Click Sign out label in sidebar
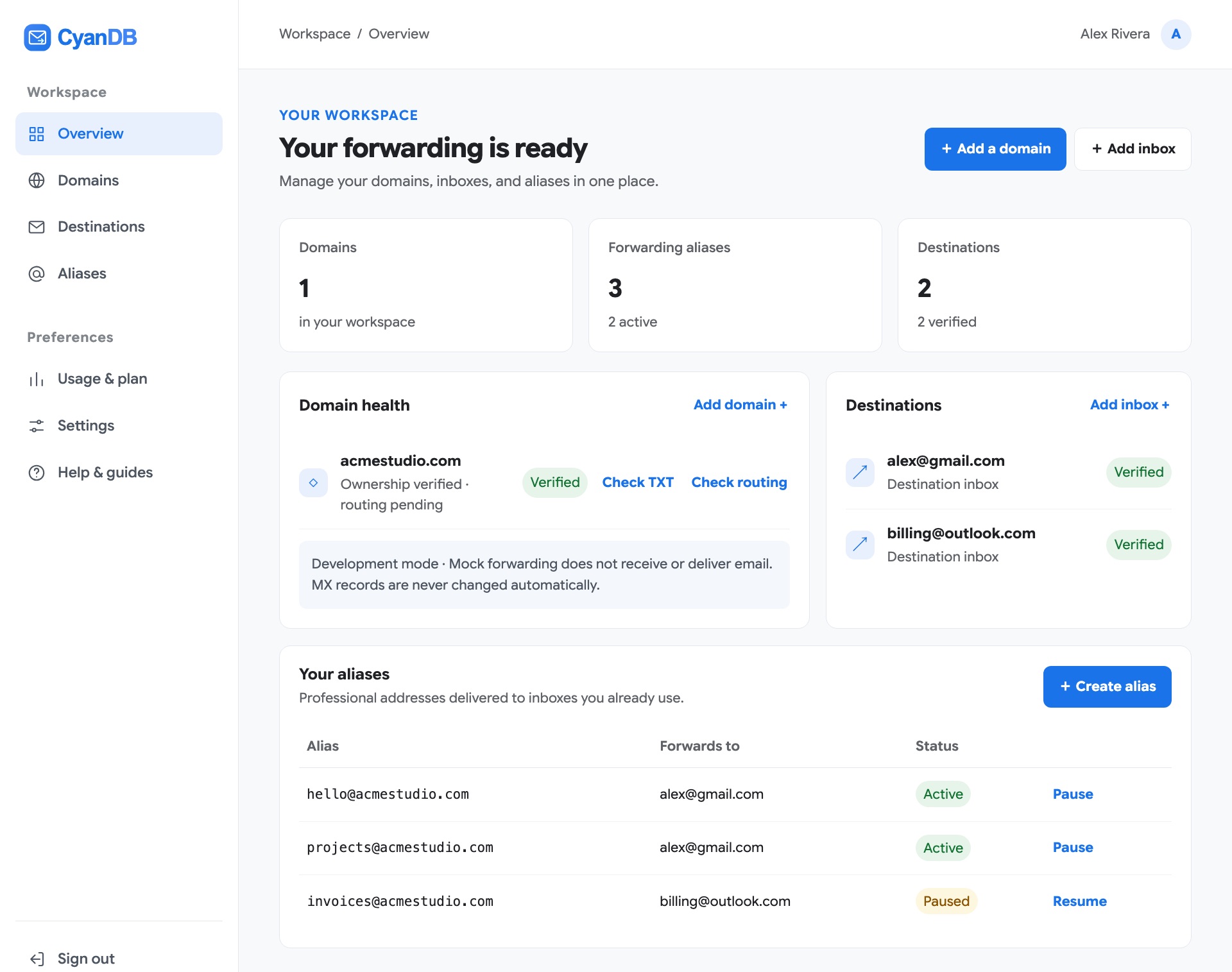The height and width of the screenshot is (972, 1232). (86, 959)
